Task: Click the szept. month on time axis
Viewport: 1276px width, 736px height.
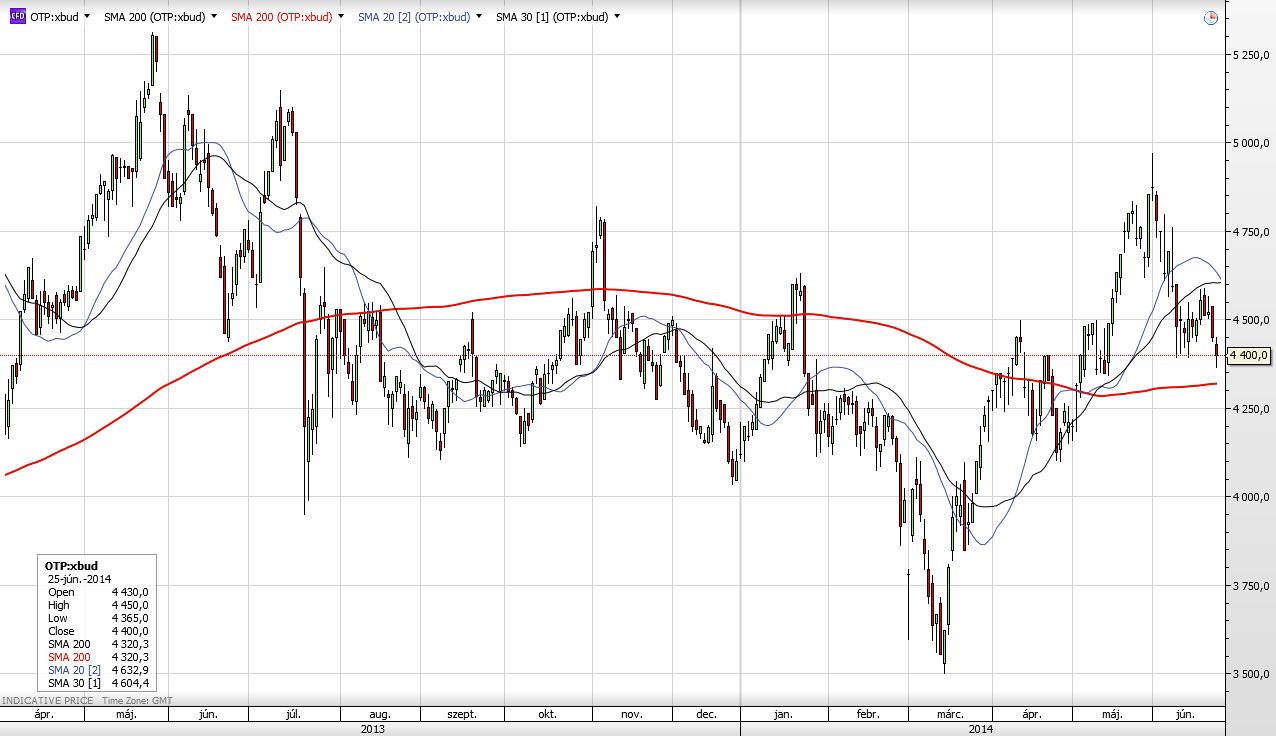Action: pyautogui.click(x=461, y=715)
